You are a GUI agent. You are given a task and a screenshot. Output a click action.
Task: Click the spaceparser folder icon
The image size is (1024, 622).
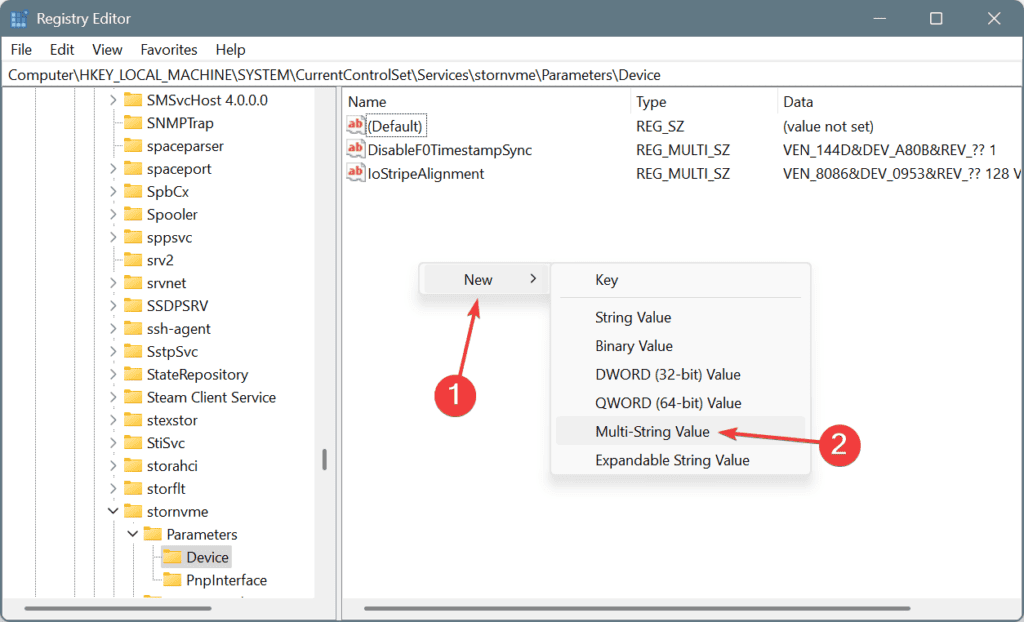[133, 146]
